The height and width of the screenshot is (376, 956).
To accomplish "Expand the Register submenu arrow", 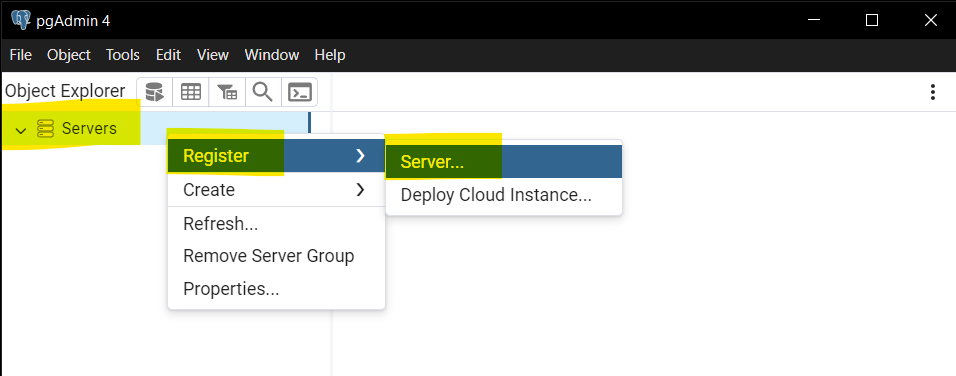I will [x=360, y=156].
